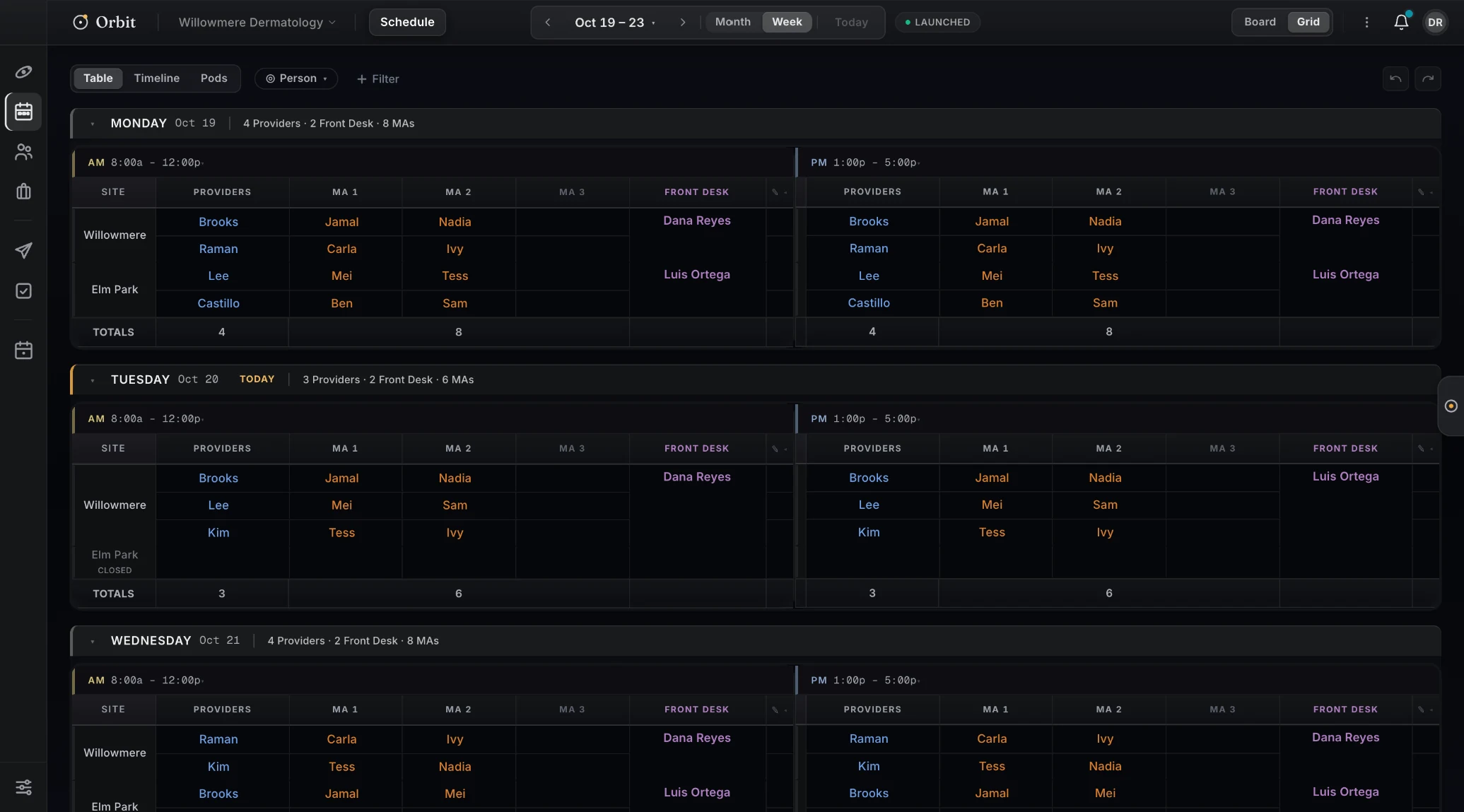
Task: Click the undo arrow button
Action: pyautogui.click(x=1395, y=78)
